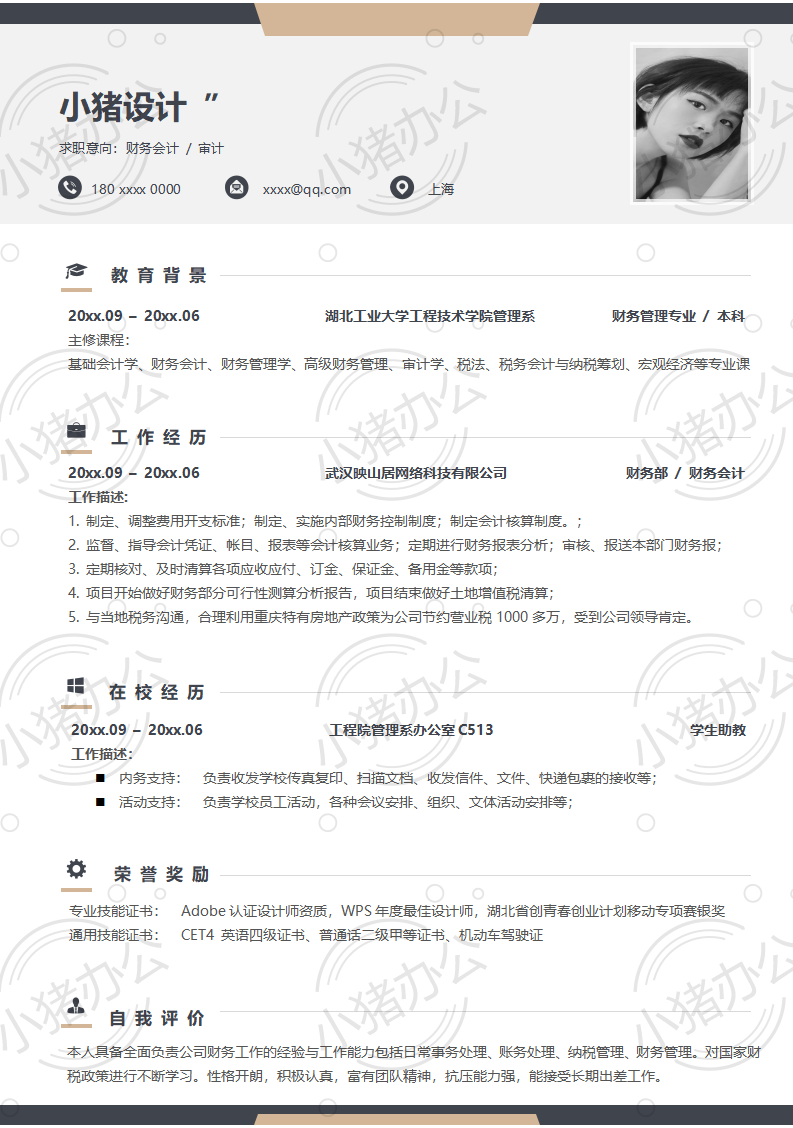Click the 自我评价 section heading
The width and height of the screenshot is (793, 1128).
[x=158, y=1019]
